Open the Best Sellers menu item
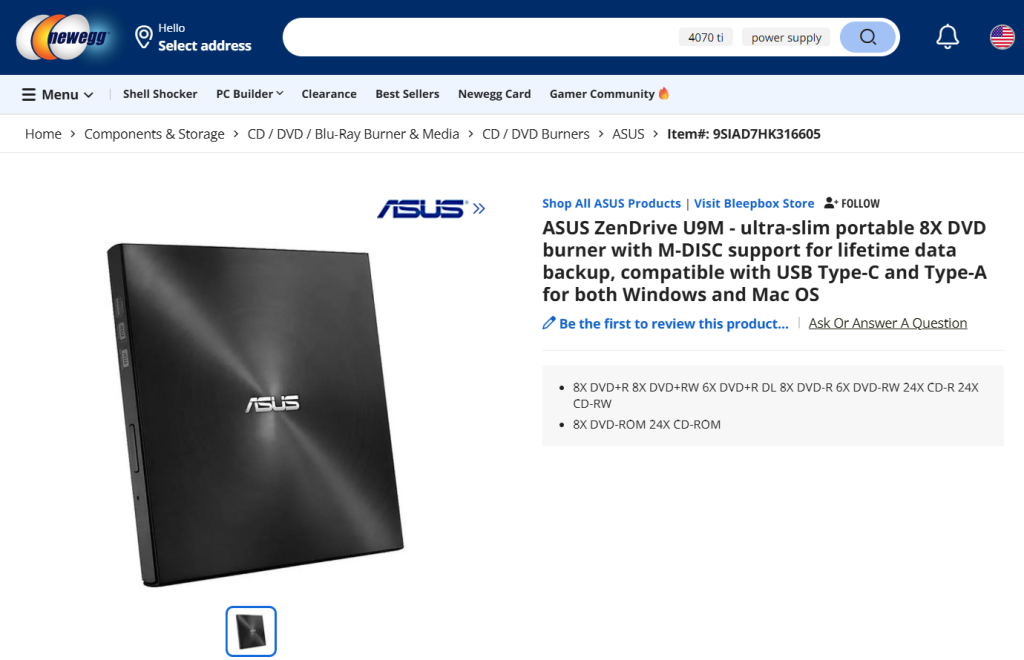Image resolution: width=1024 pixels, height=660 pixels. 407,94
